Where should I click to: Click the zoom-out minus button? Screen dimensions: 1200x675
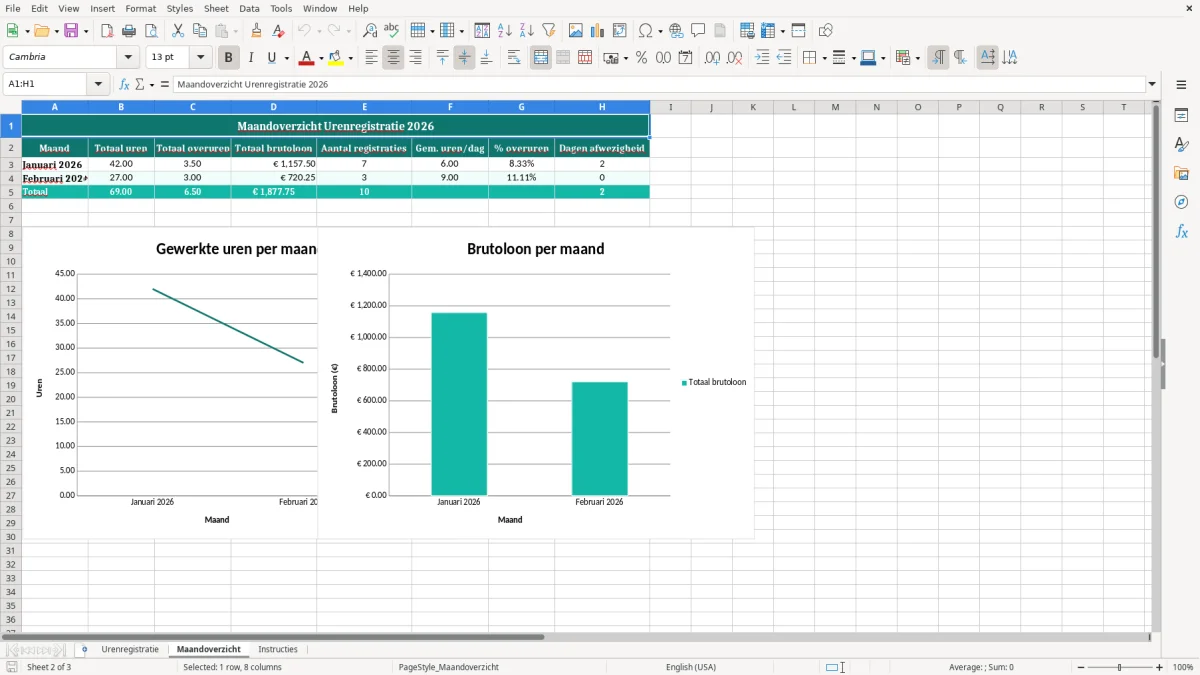click(x=1081, y=667)
